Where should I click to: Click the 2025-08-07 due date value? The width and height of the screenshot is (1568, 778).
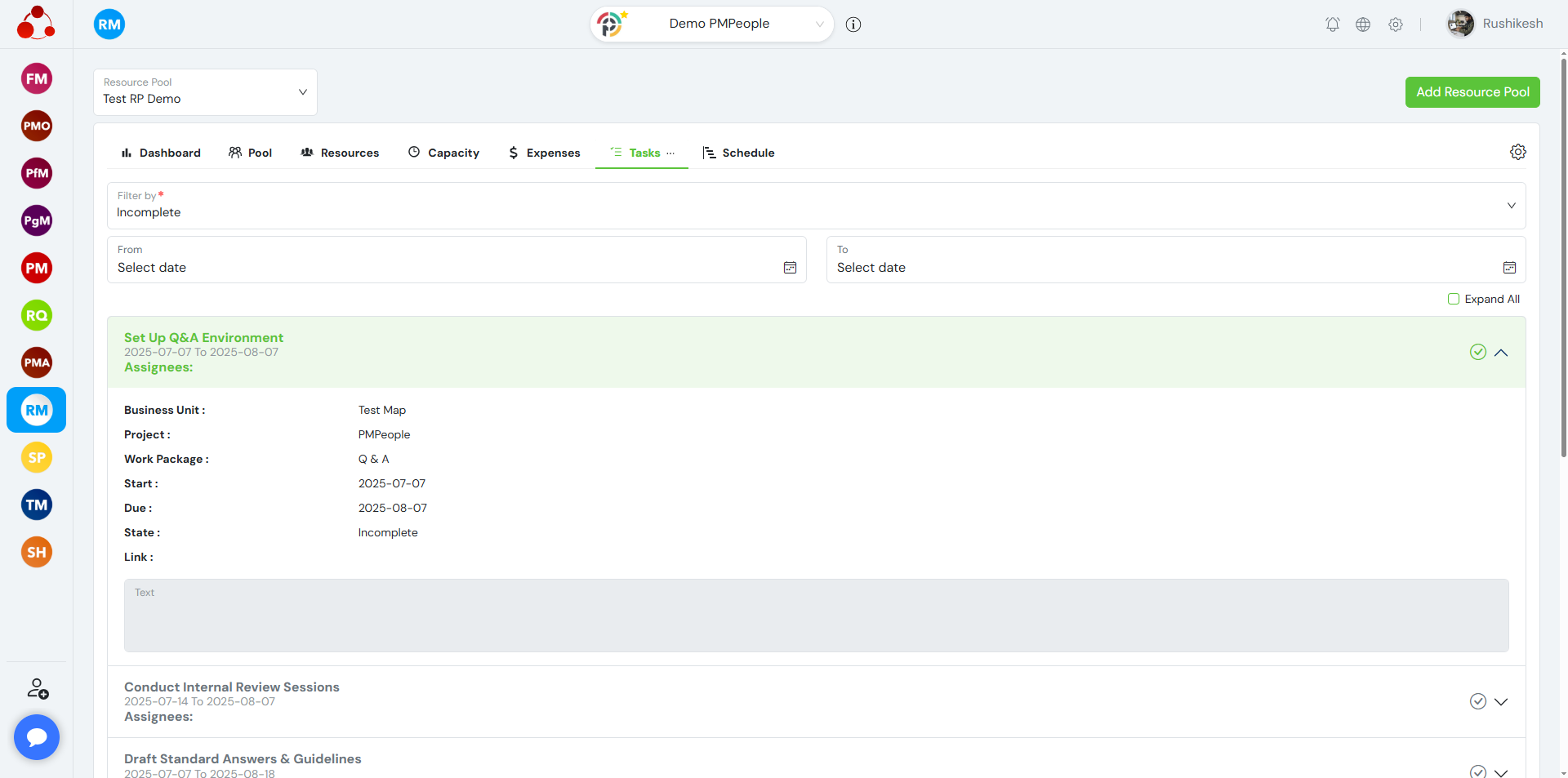[393, 508]
